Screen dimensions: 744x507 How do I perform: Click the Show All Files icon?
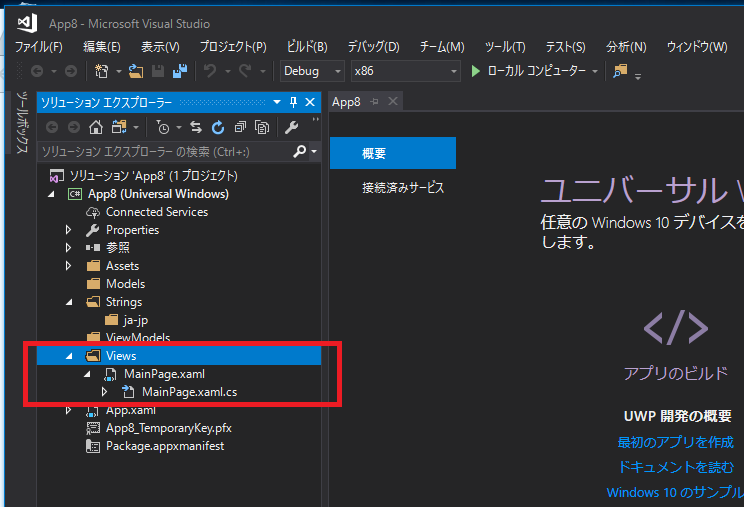coord(262,127)
